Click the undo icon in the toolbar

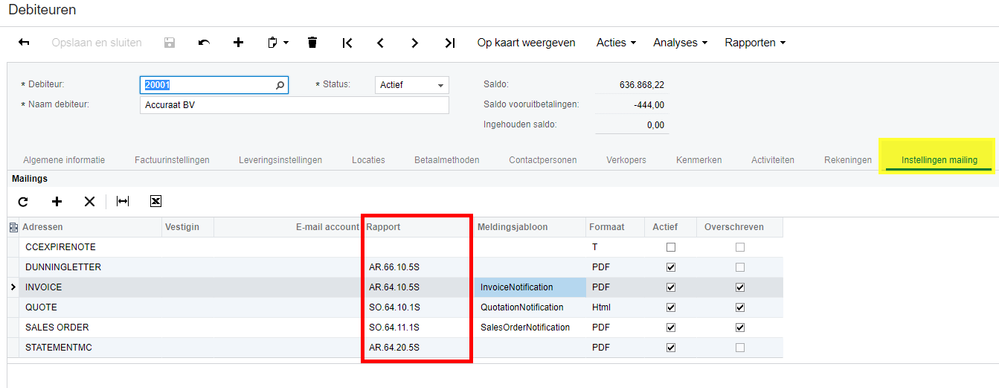point(204,43)
